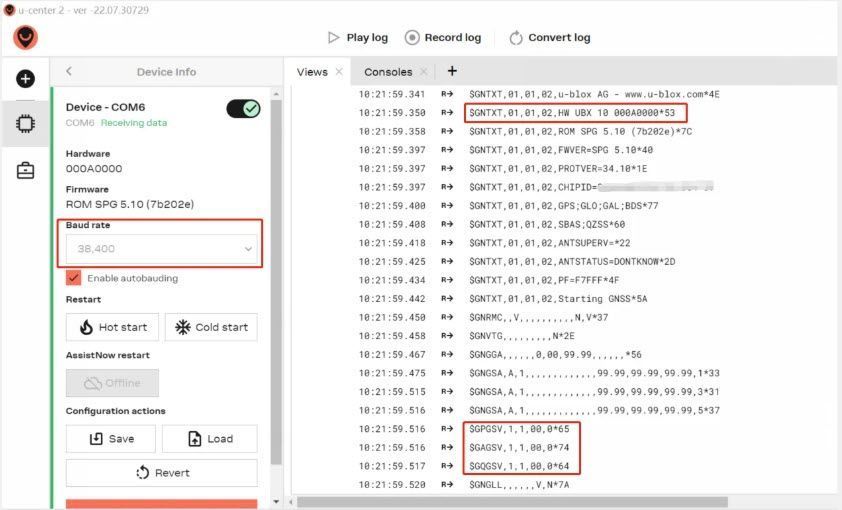Screen dimensions: 842x510
Task: Open the toolbox briefcase icon in sidebar
Action: (25, 171)
